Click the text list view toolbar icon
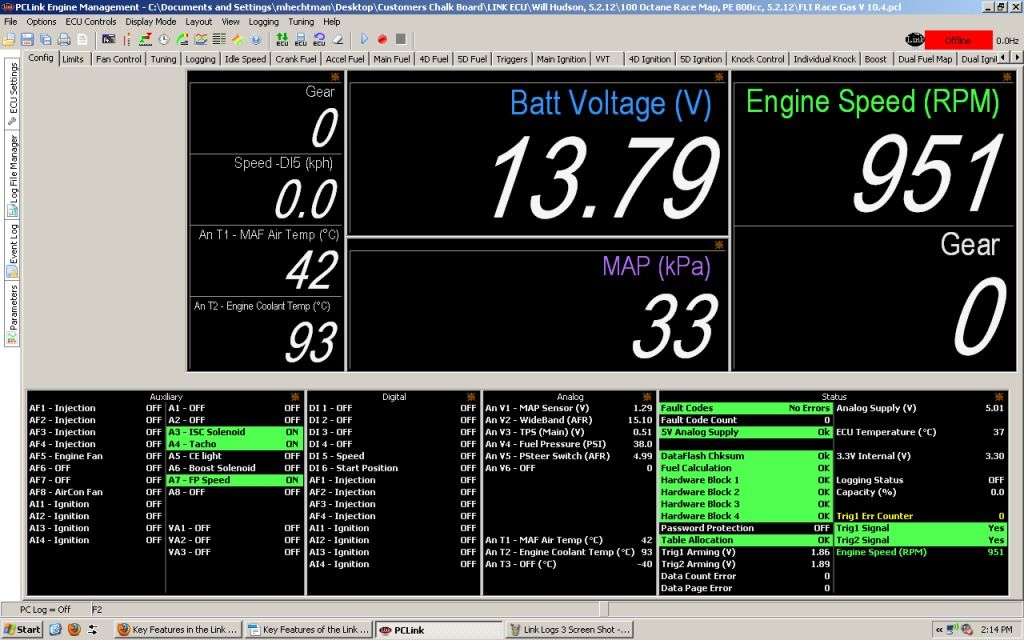The image size is (1024, 640). coord(219,40)
